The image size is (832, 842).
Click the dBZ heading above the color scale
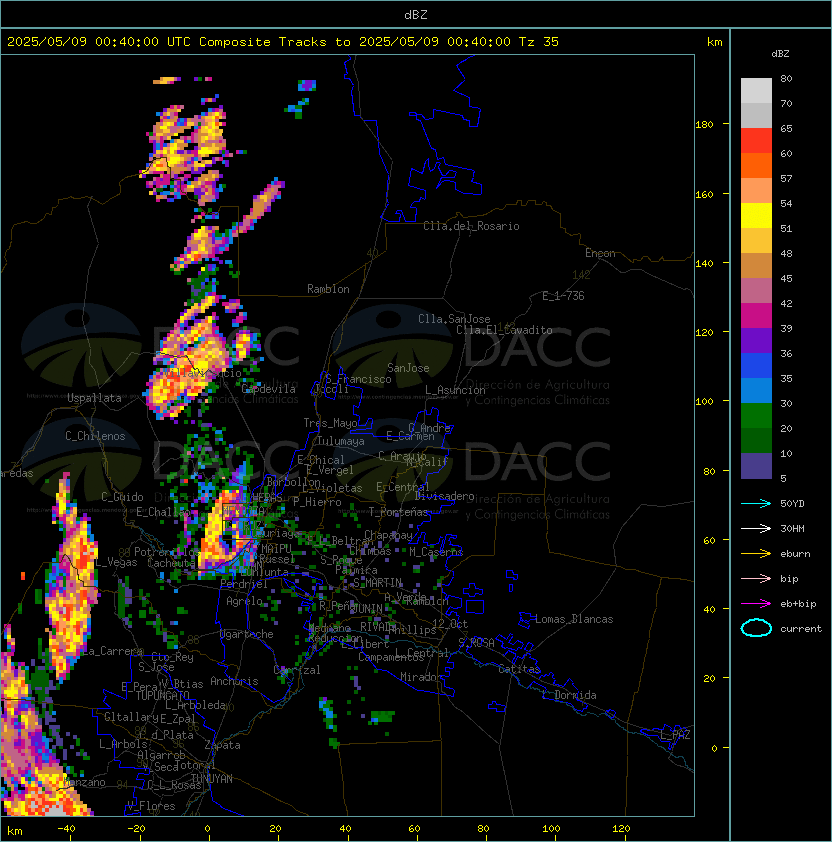click(x=780, y=54)
